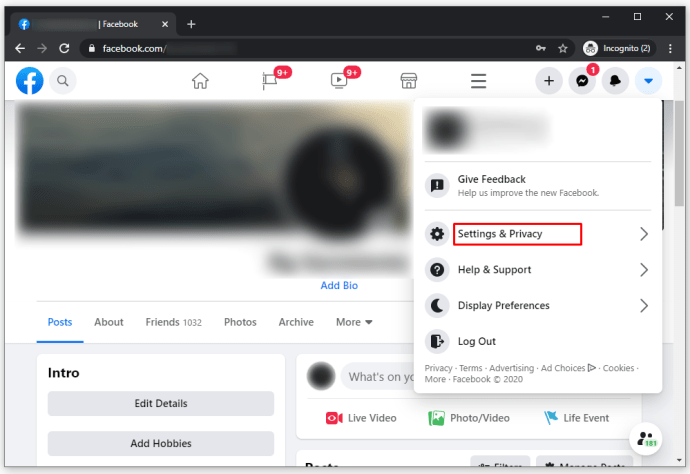Click the Photo/Video button
The width and height of the screenshot is (690, 474).
coord(469,418)
